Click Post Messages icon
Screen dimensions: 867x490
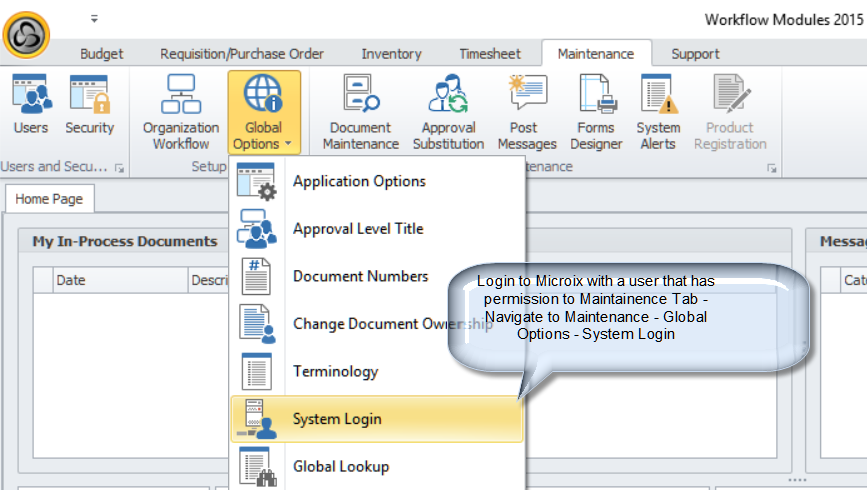(x=526, y=112)
